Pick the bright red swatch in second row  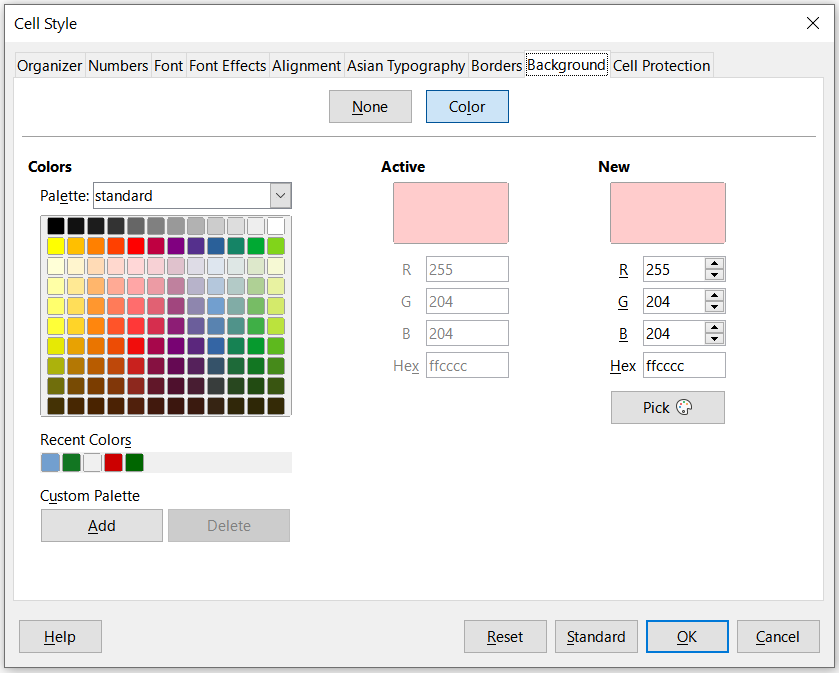[136, 246]
